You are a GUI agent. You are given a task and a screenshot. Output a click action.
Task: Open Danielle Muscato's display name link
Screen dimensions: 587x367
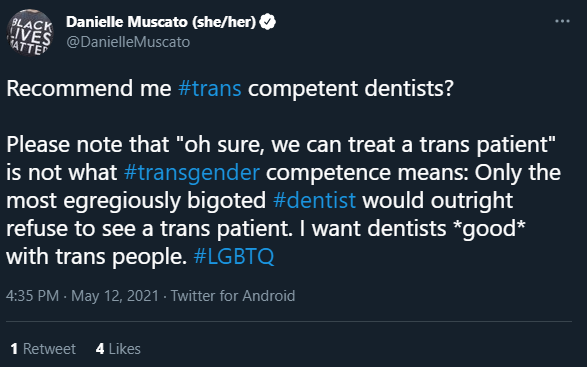pyautogui.click(x=161, y=22)
